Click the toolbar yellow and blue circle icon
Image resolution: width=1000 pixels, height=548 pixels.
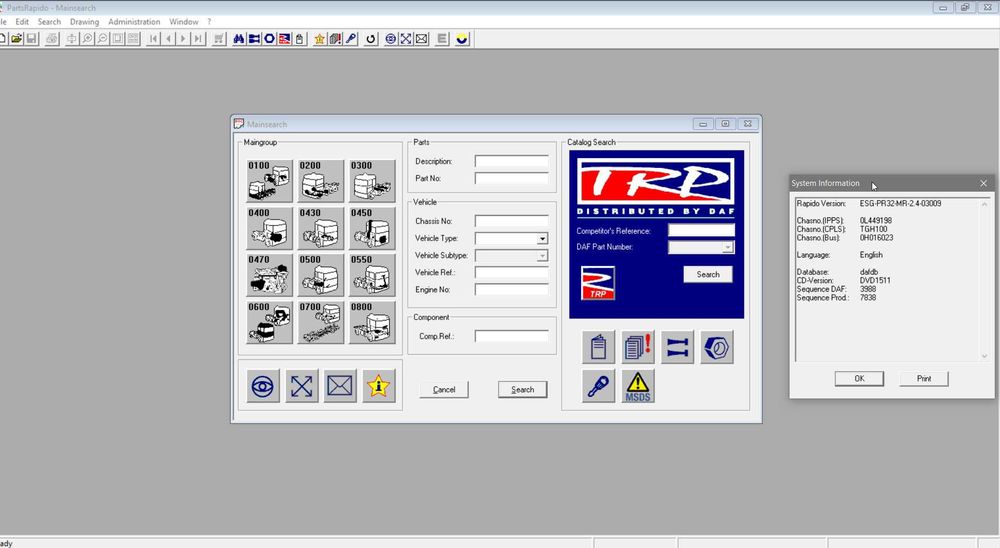[462, 39]
